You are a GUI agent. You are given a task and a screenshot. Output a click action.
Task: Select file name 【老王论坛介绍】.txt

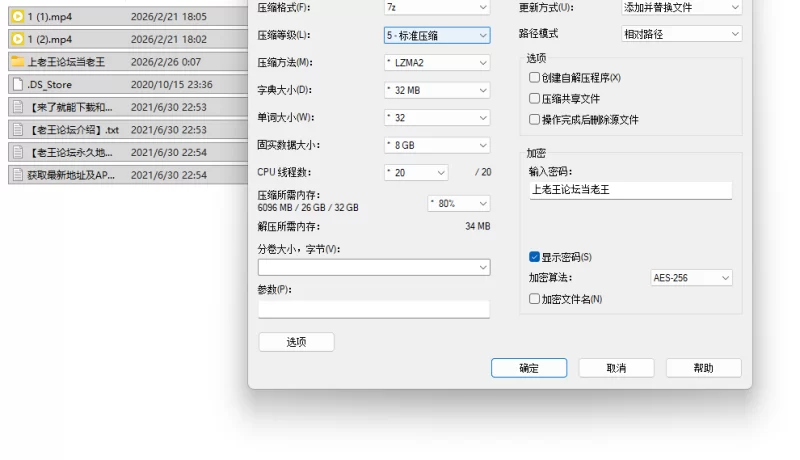73,130
